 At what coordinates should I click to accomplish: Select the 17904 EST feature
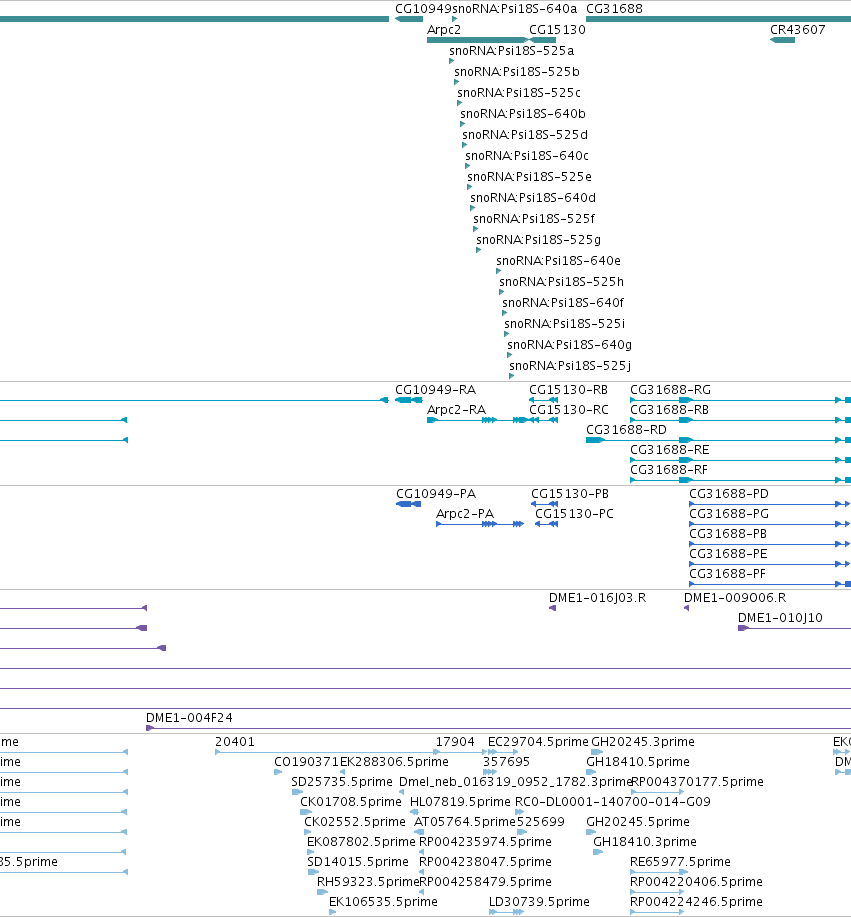click(x=461, y=752)
